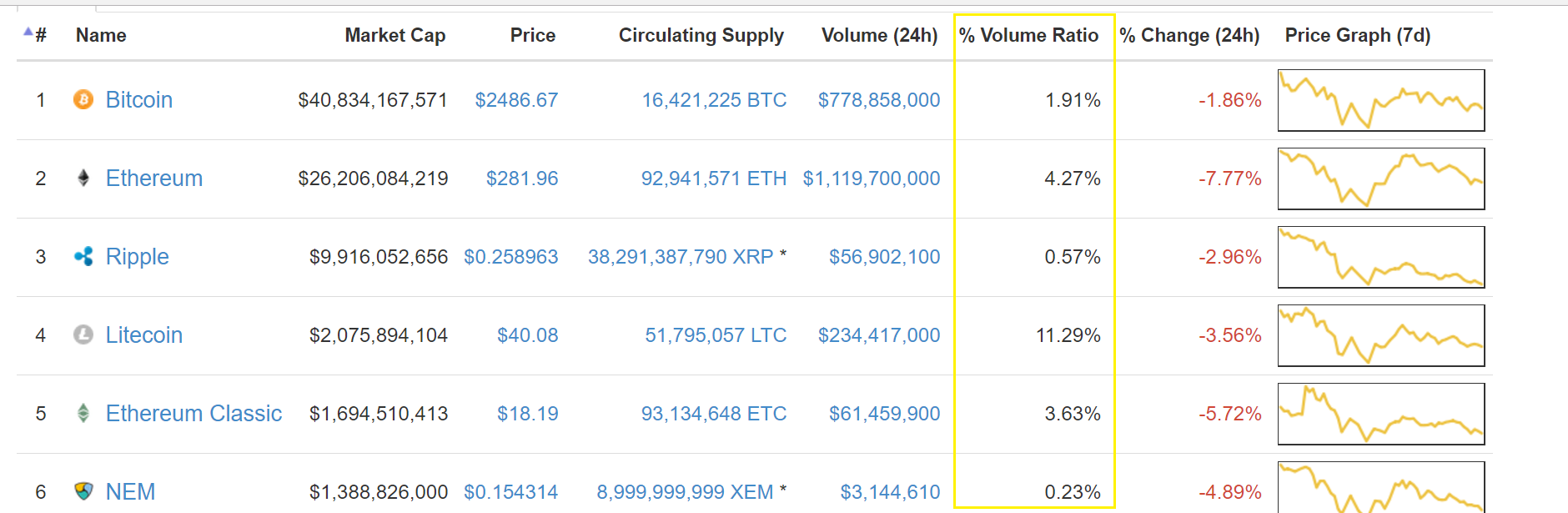Sort table by % Volume Ratio header
Viewport: 1568px width, 513px height.
[x=1028, y=35]
